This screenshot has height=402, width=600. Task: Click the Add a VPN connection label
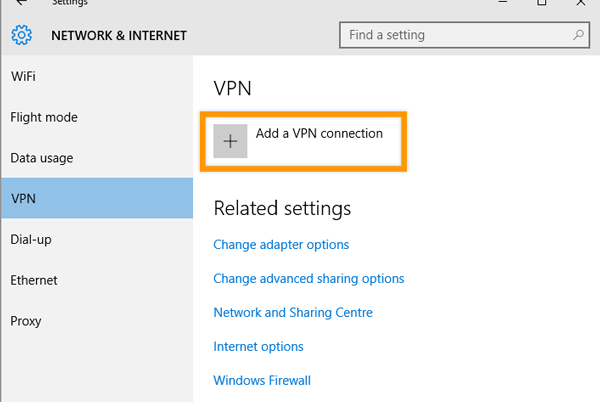tap(319, 133)
